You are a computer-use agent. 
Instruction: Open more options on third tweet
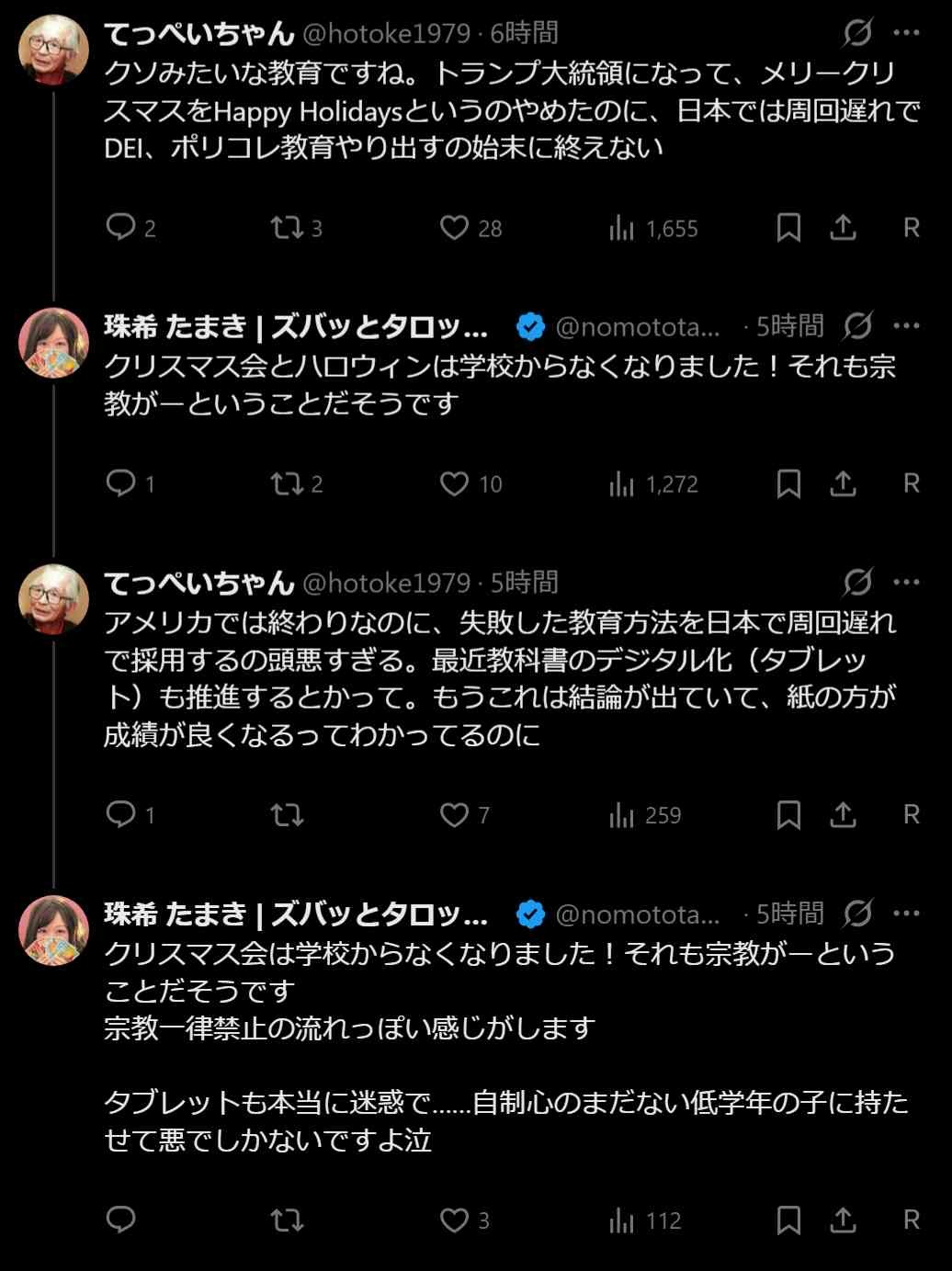coord(907,582)
